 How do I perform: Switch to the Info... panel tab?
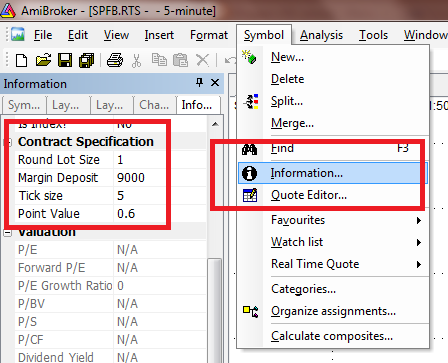pos(198,105)
